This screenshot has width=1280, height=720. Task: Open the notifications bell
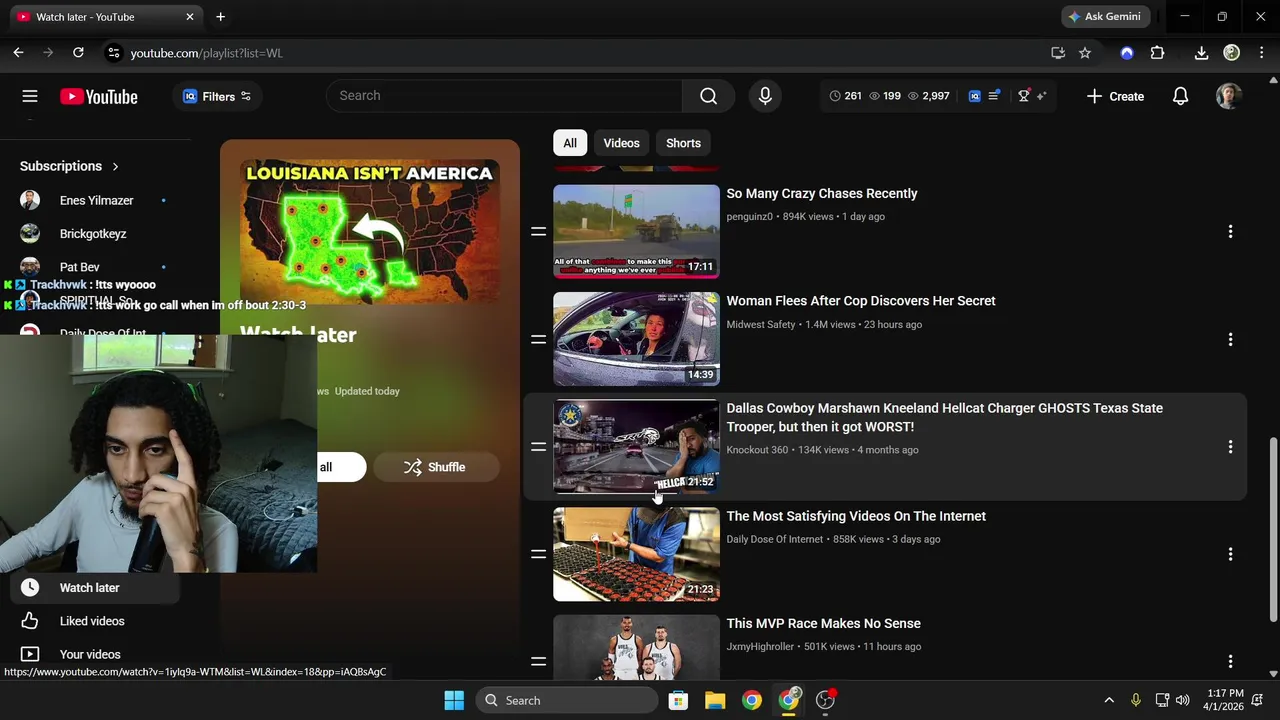tap(1180, 96)
